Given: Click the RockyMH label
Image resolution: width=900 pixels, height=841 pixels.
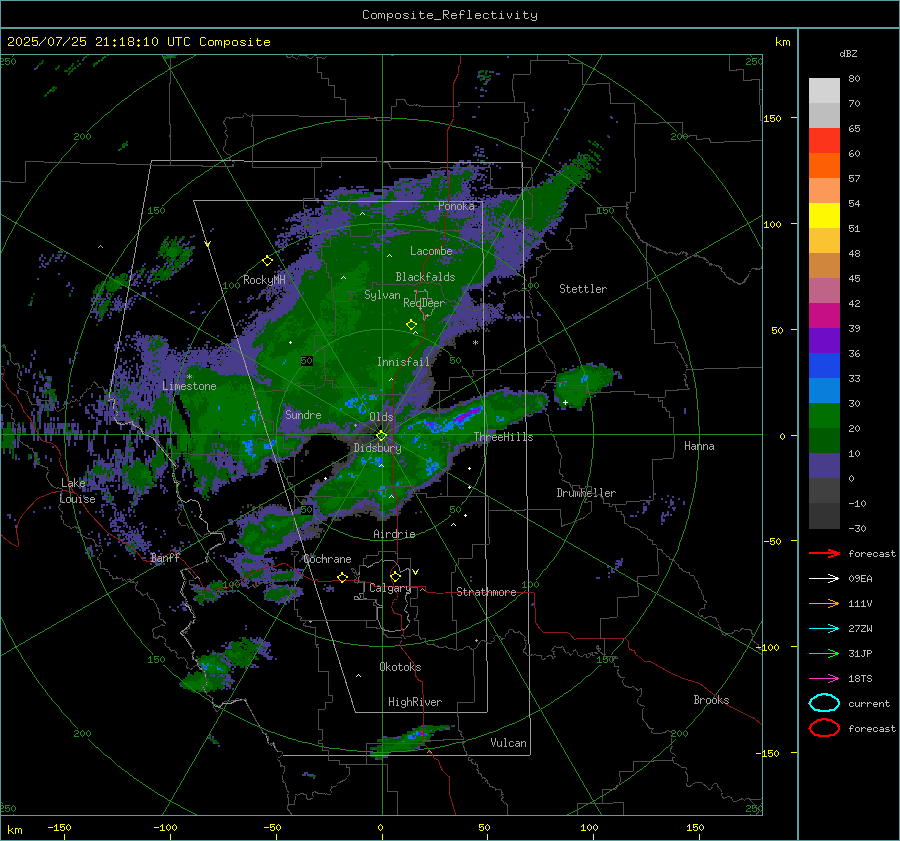Looking at the screenshot, I should tap(264, 280).
